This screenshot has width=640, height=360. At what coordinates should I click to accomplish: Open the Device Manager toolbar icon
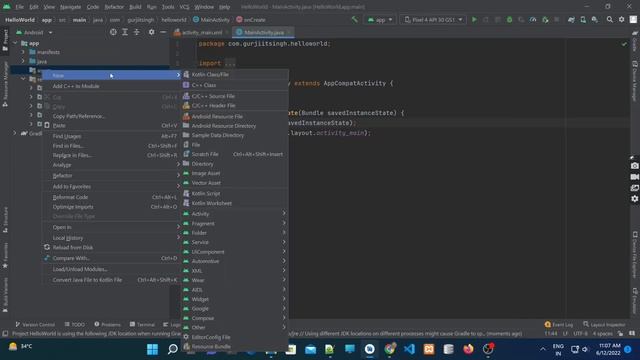583,20
